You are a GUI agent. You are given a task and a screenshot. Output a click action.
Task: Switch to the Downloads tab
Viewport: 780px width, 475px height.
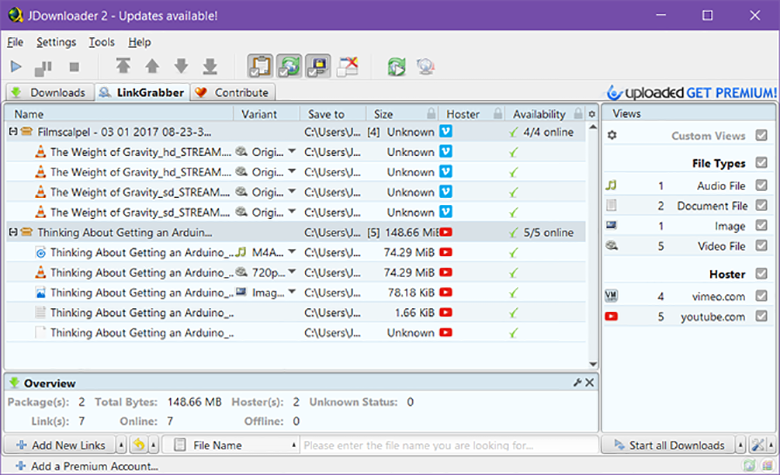[50, 93]
